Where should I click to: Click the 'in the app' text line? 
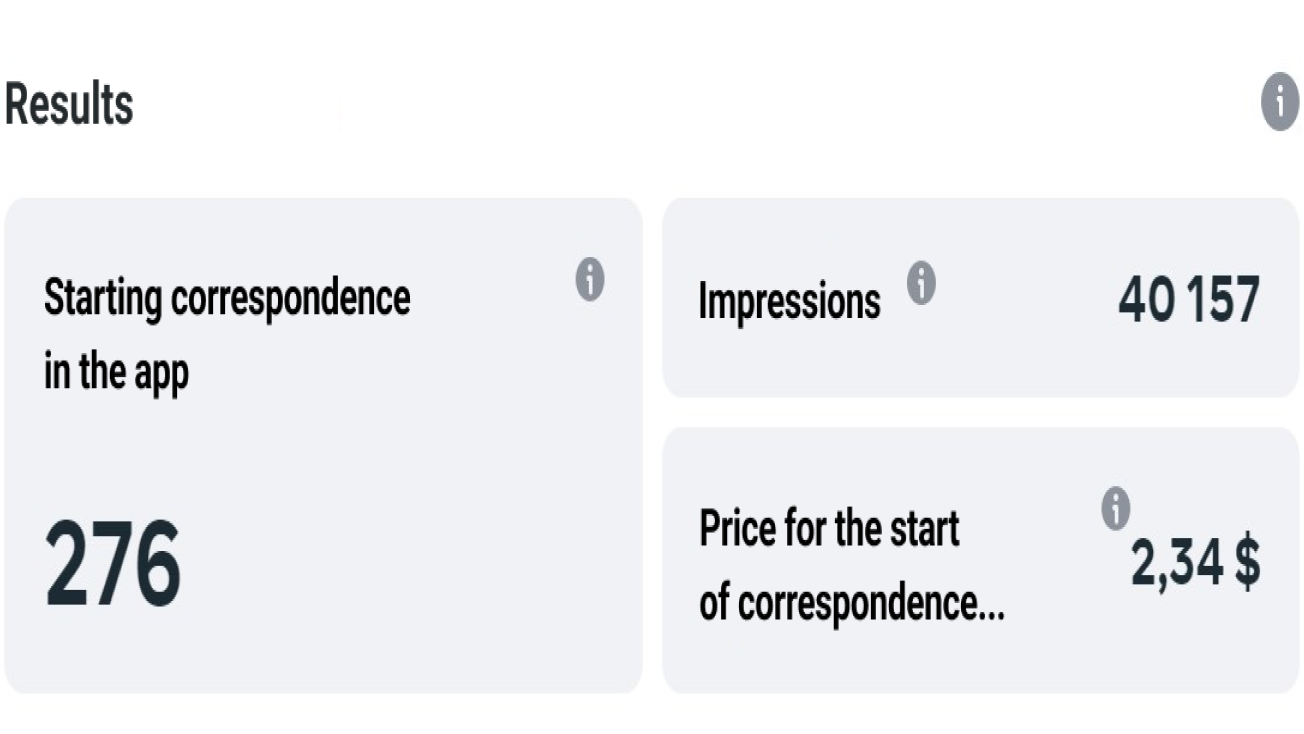116,372
